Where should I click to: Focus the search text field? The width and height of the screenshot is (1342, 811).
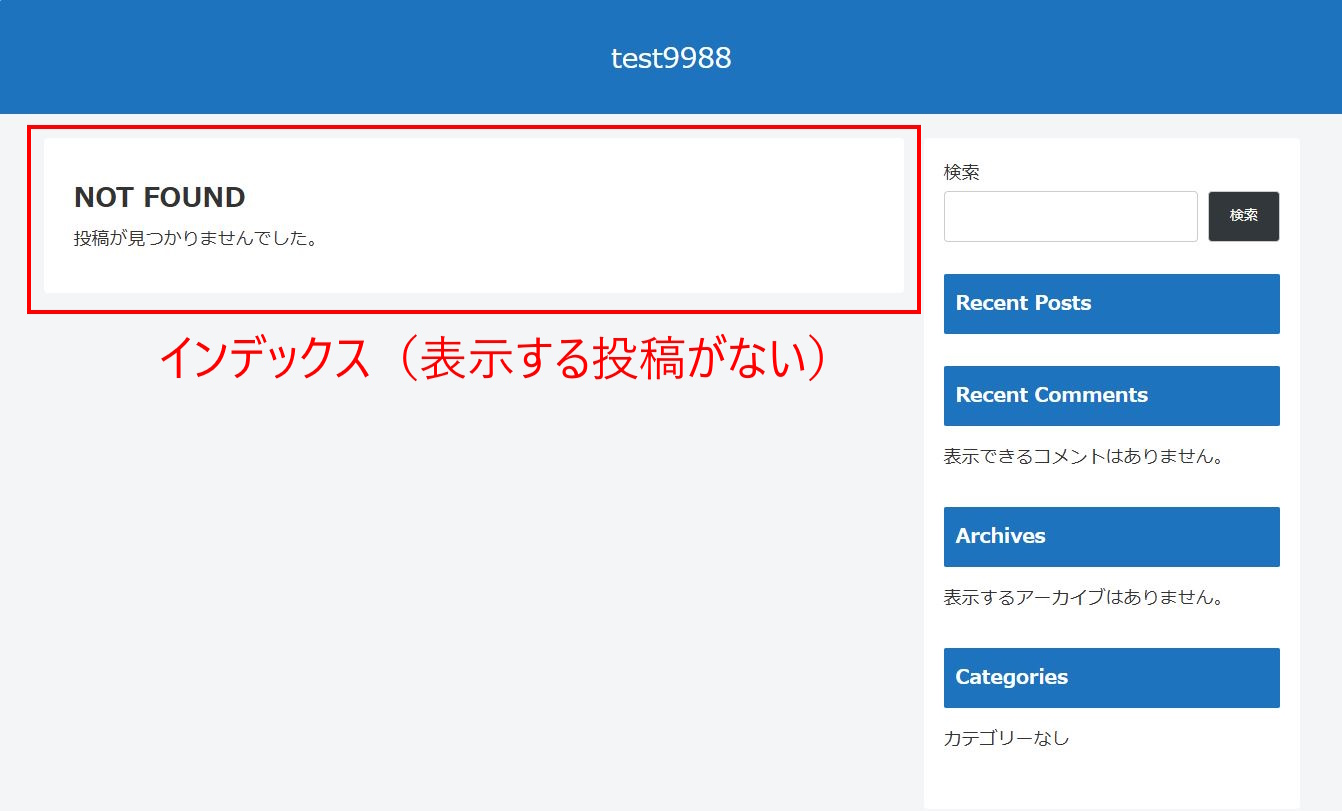click(x=1070, y=216)
